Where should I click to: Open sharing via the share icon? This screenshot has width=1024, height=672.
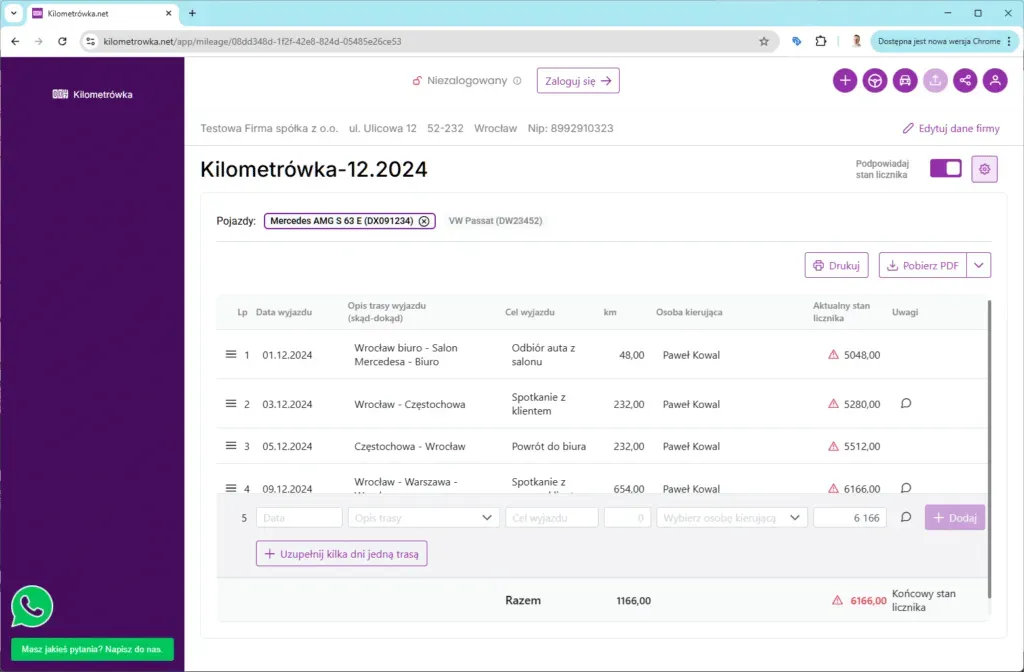click(x=965, y=80)
